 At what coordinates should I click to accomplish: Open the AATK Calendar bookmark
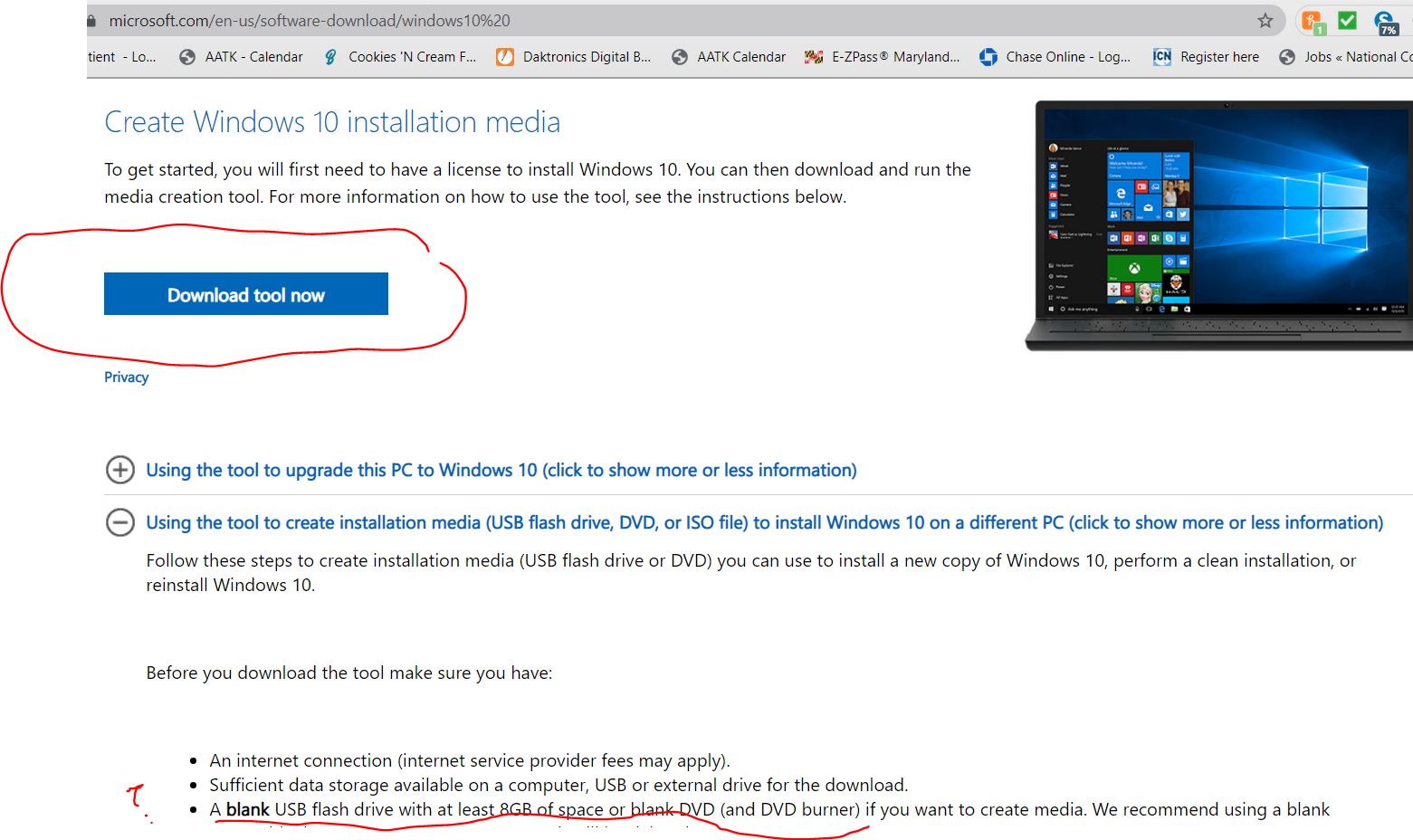[729, 57]
